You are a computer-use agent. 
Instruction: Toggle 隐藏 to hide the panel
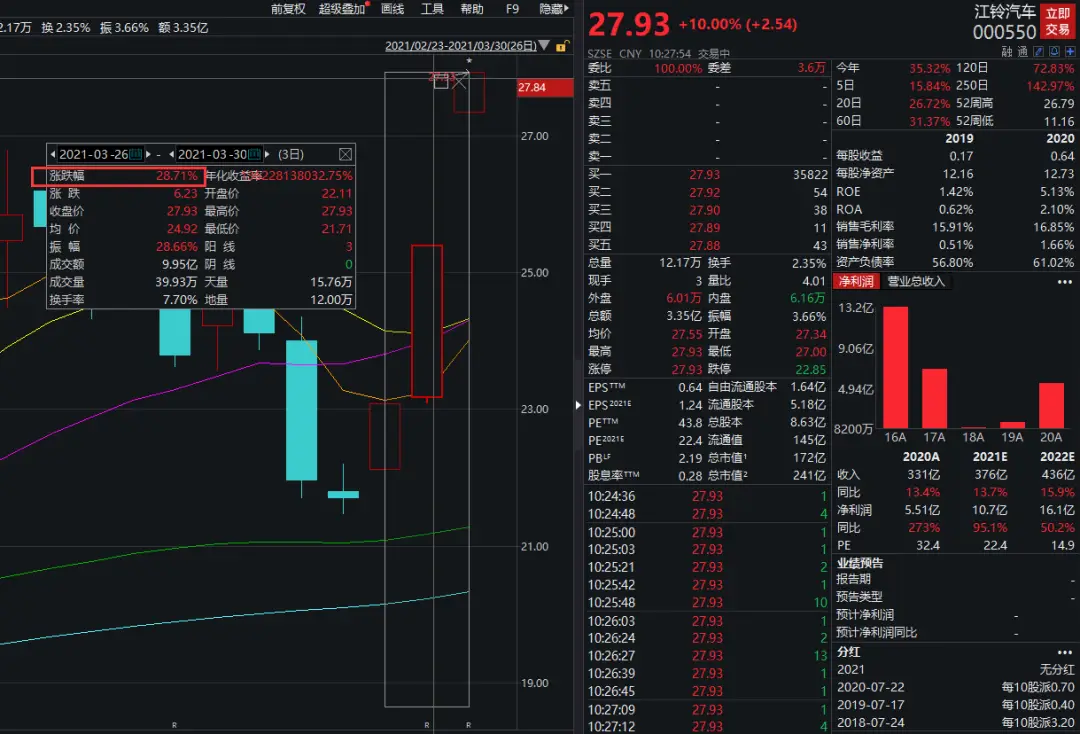[x=552, y=10]
